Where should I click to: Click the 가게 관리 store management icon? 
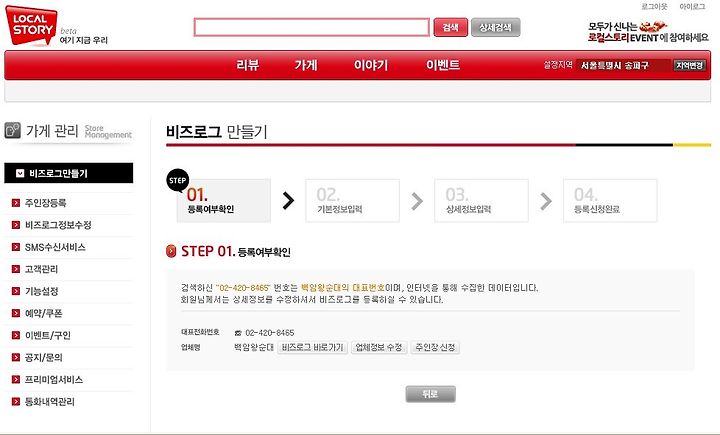click(12, 130)
